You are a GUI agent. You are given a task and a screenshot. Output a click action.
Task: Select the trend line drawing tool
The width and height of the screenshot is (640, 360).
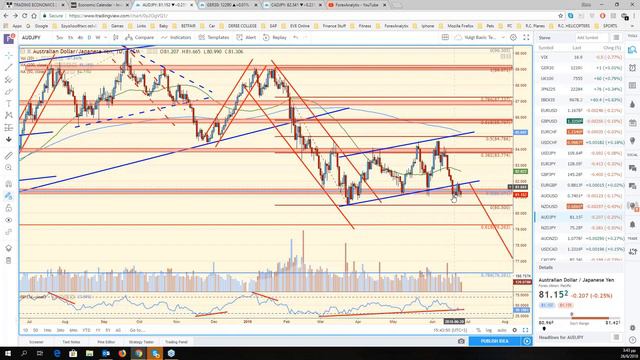click(x=9, y=67)
